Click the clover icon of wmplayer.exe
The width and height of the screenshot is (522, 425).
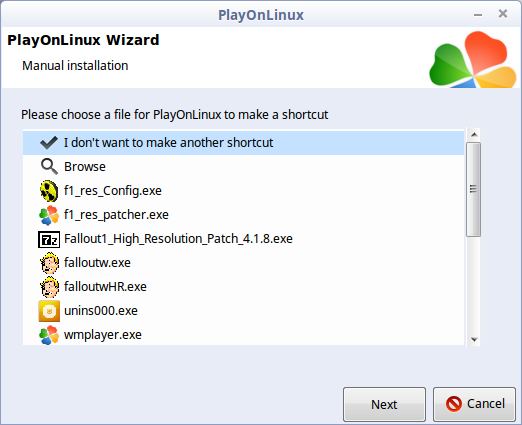49,335
